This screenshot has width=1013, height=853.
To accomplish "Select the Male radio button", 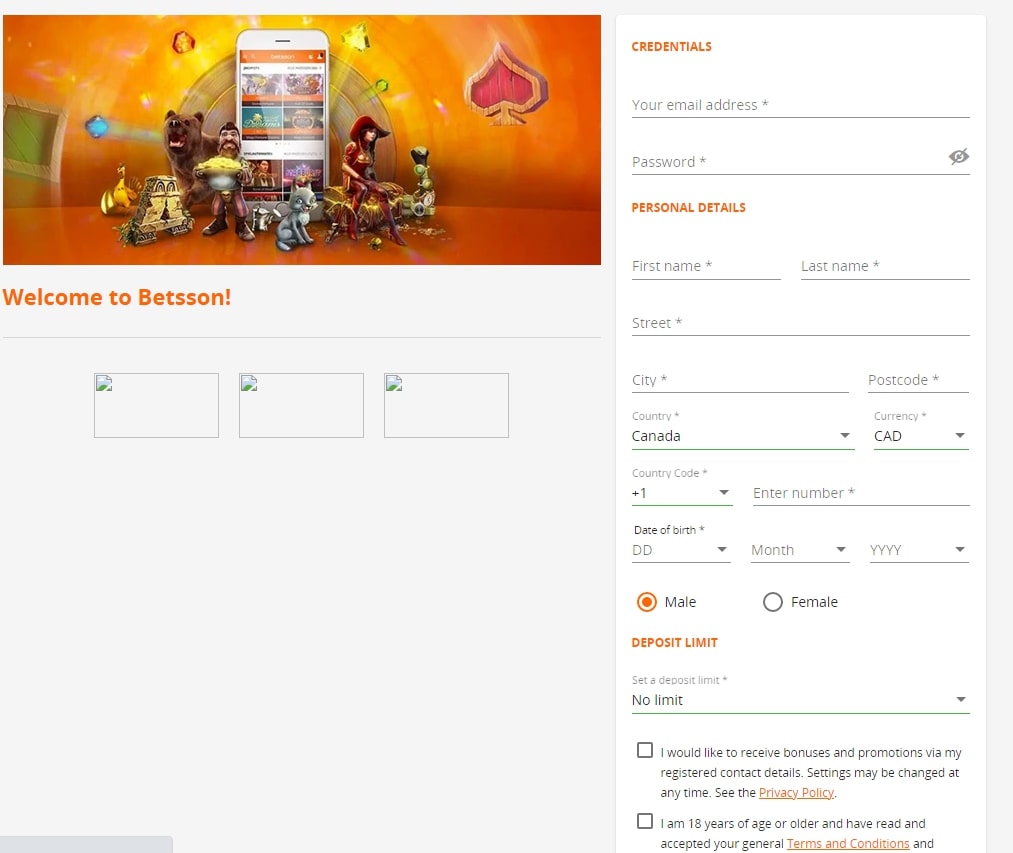I will coord(646,602).
